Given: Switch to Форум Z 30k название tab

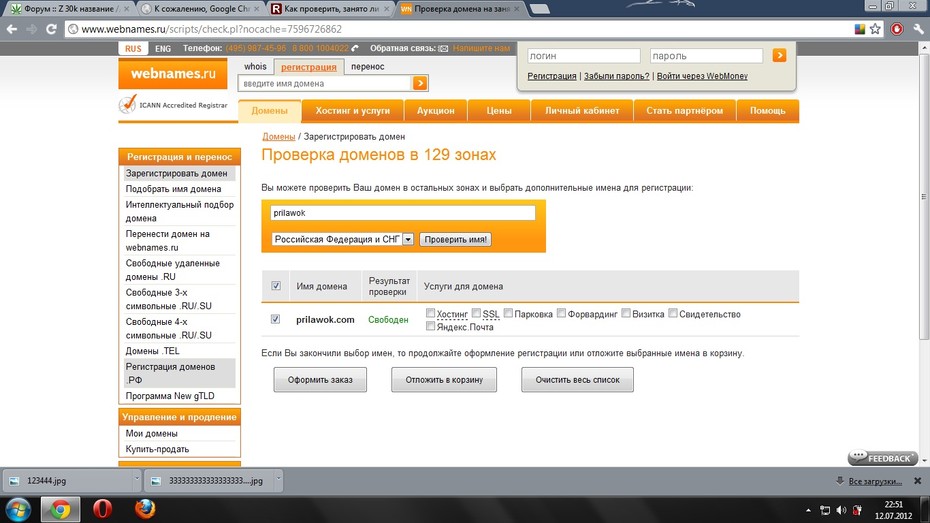Looking at the screenshot, I should (x=69, y=9).
